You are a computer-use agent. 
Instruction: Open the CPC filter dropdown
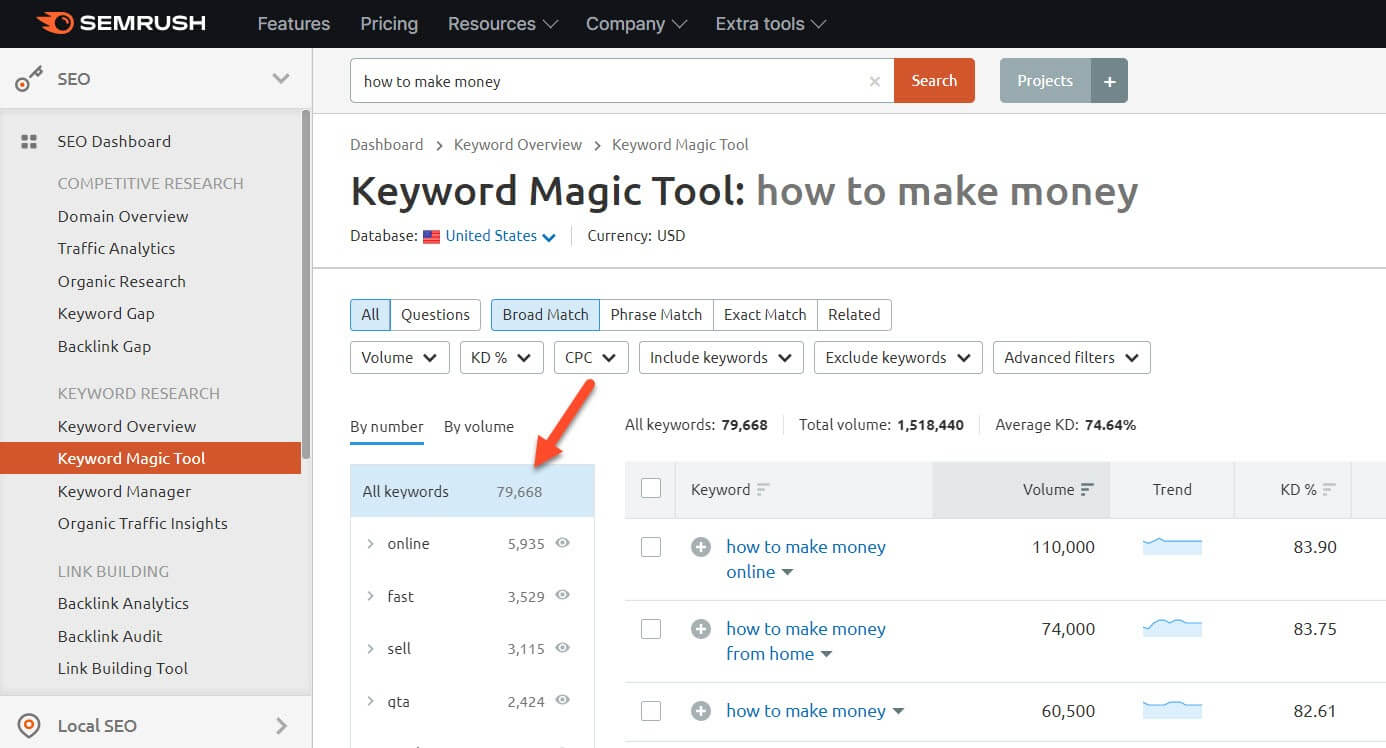[591, 358]
